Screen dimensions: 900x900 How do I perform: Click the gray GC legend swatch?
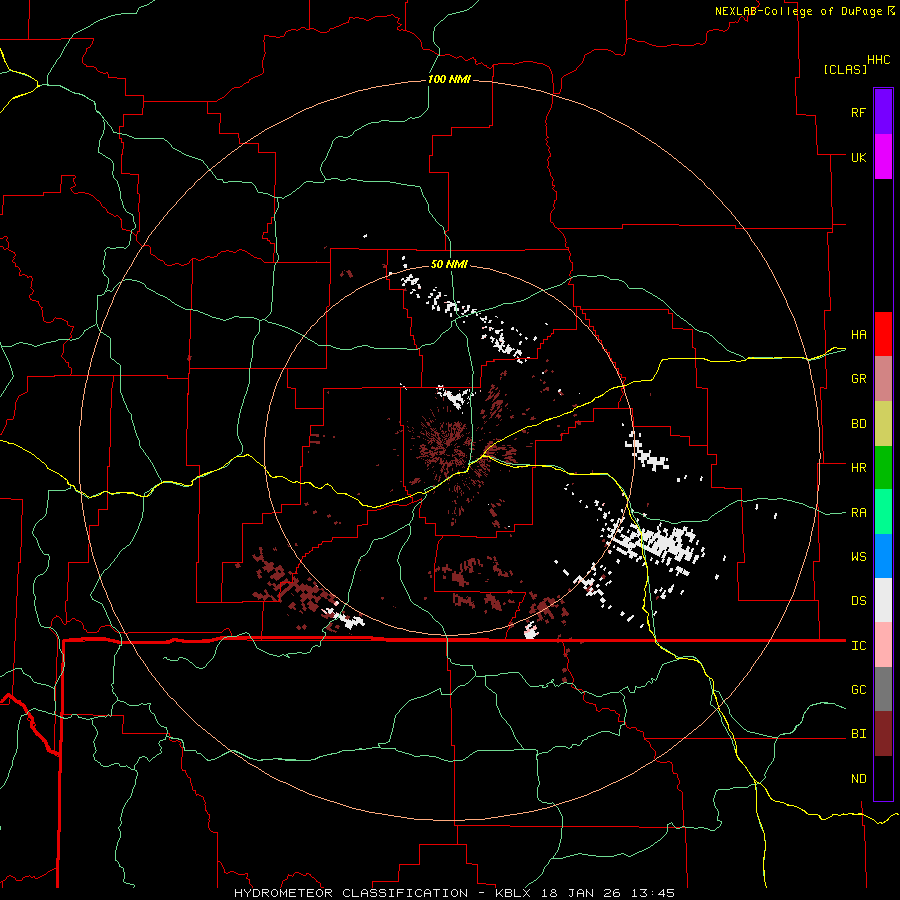883,689
